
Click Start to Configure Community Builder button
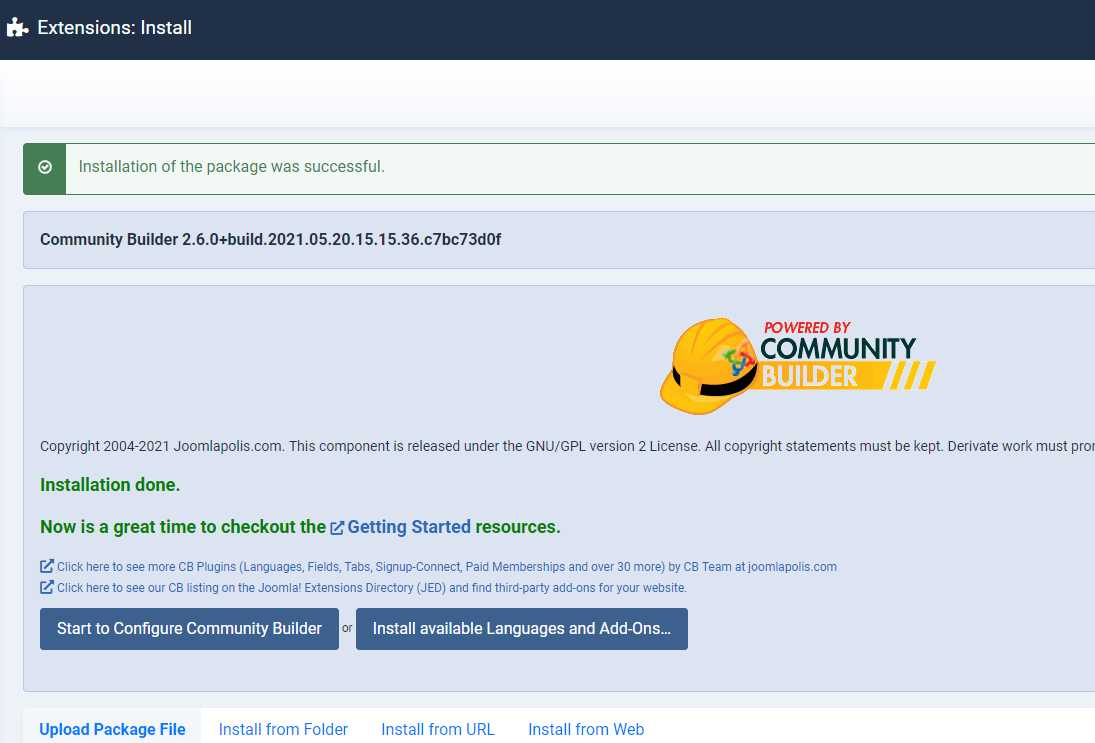[189, 629]
